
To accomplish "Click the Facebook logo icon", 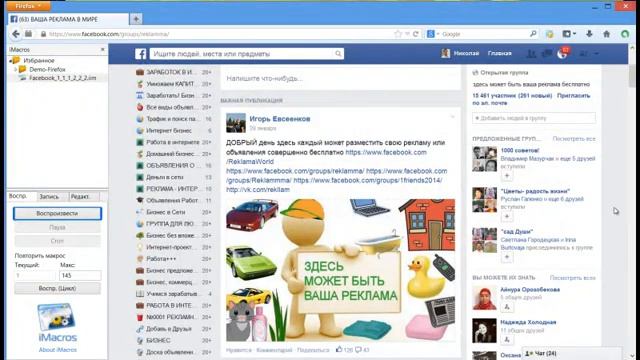I will 140,53.
